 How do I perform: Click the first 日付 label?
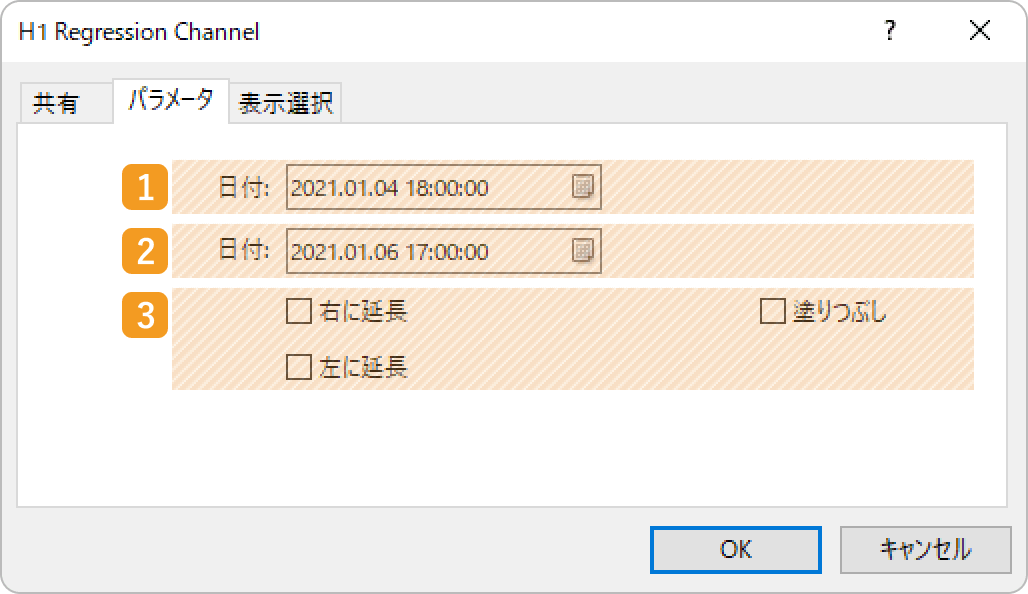pyautogui.click(x=243, y=188)
